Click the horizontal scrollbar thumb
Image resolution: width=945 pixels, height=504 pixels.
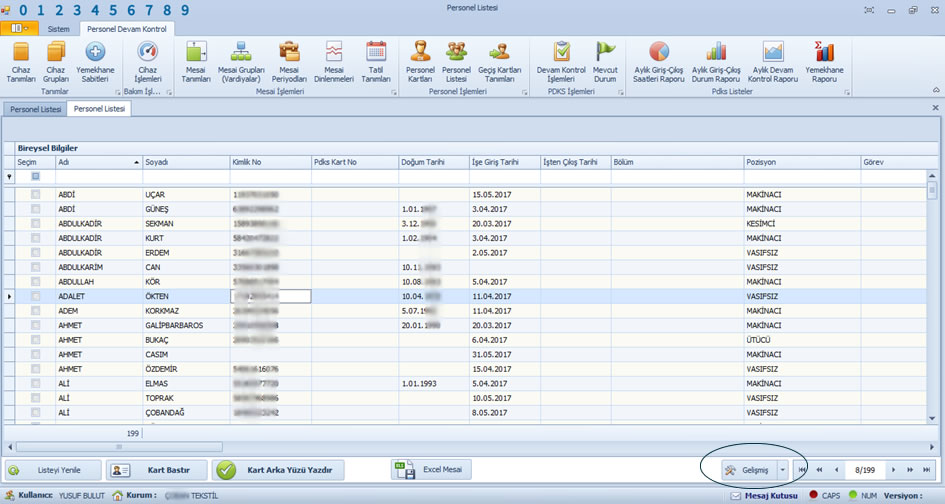click(119, 447)
